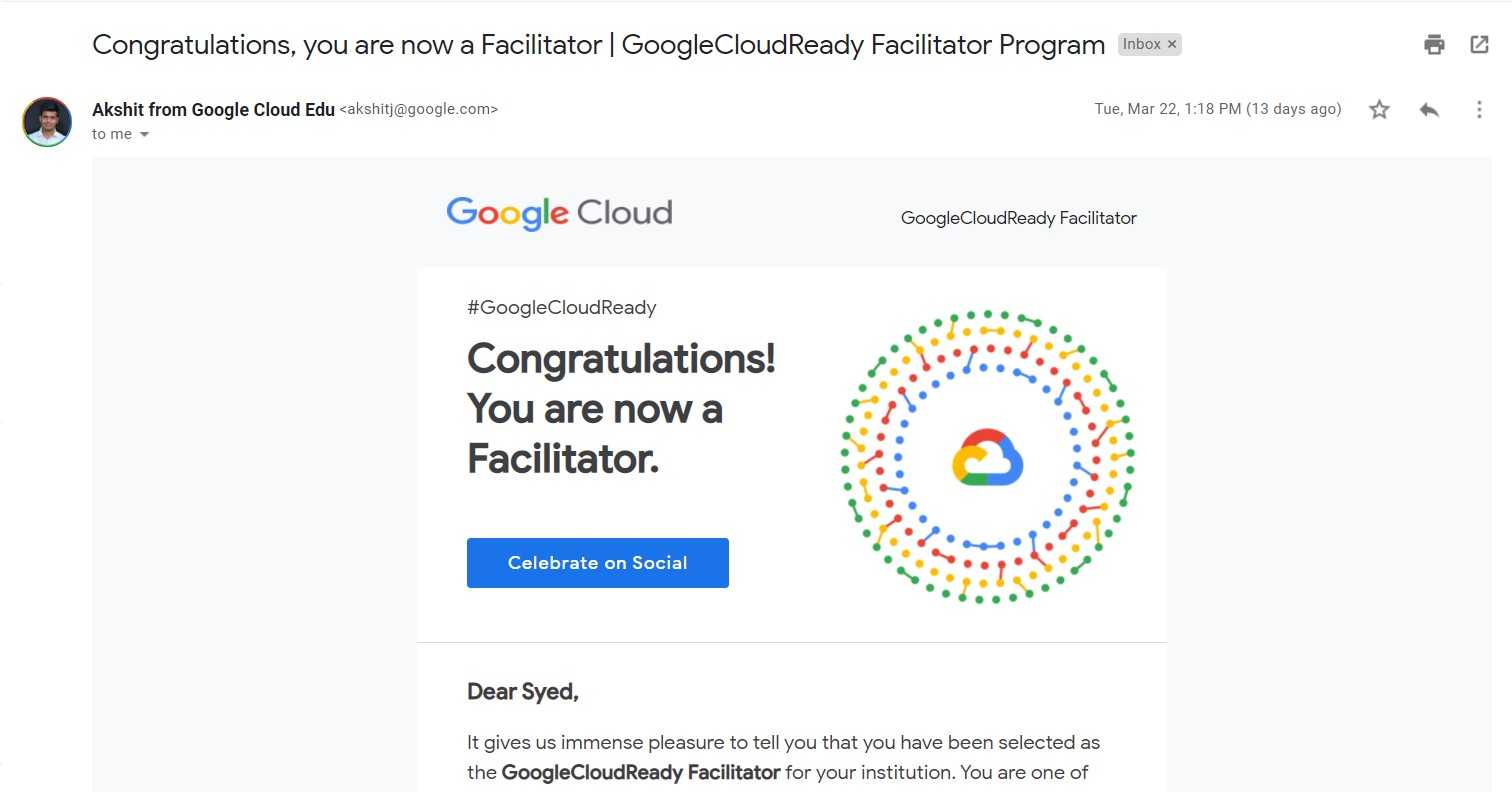
Task: Click the #GoogleCloudReady hashtag text
Action: pyautogui.click(x=561, y=308)
